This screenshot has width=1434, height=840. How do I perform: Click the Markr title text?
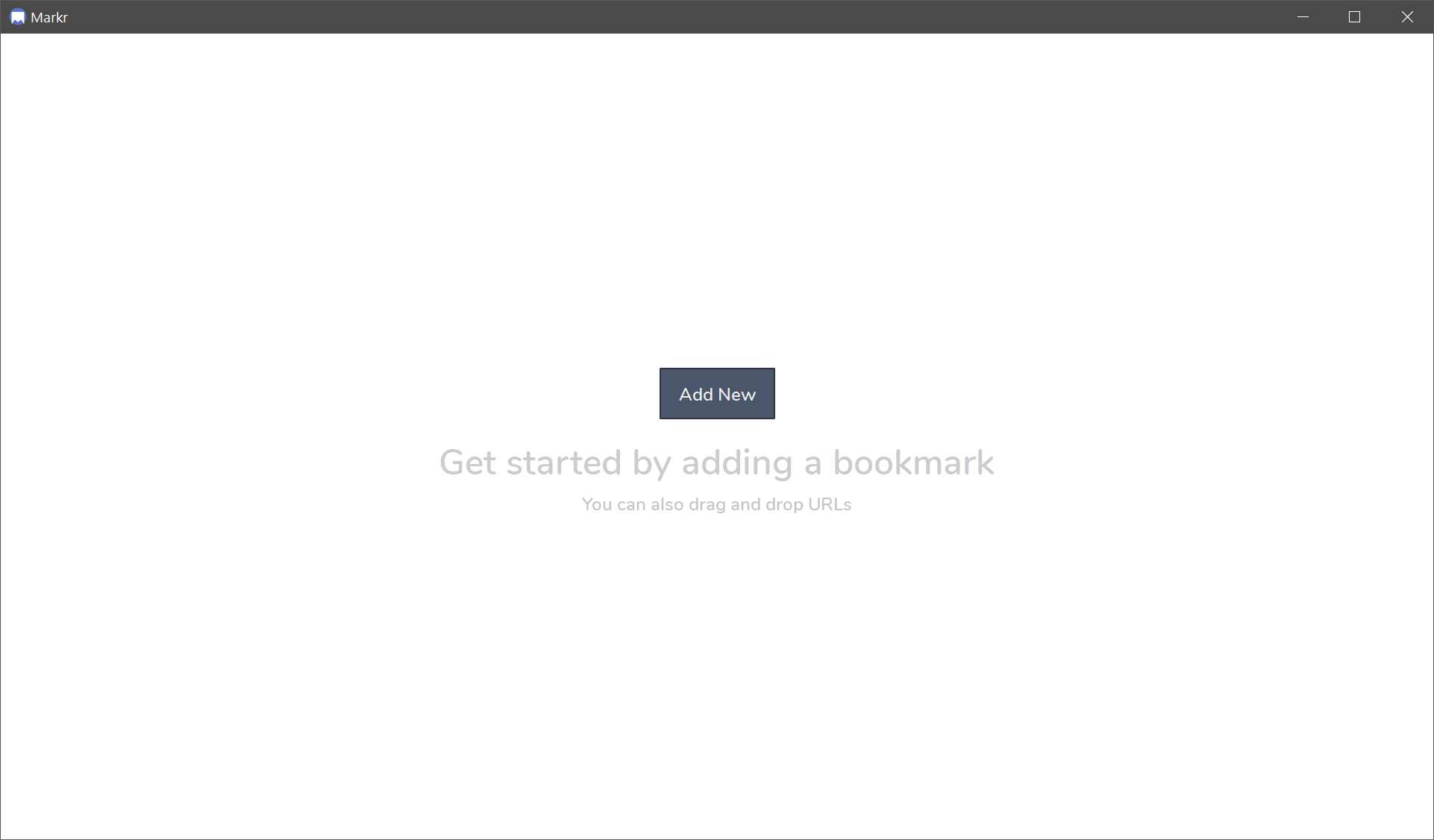[x=49, y=17]
